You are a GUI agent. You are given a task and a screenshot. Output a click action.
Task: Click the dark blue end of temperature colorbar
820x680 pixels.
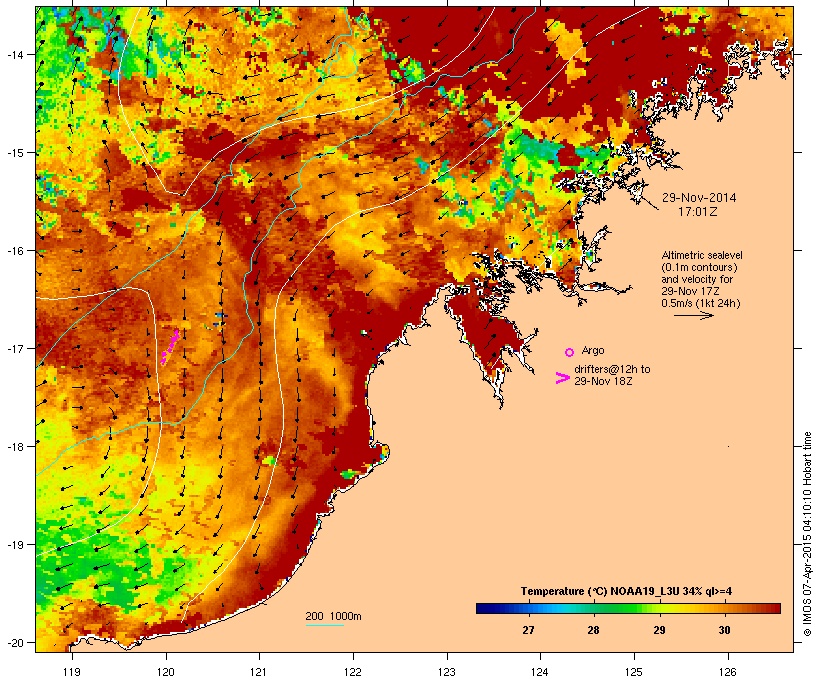(x=484, y=608)
